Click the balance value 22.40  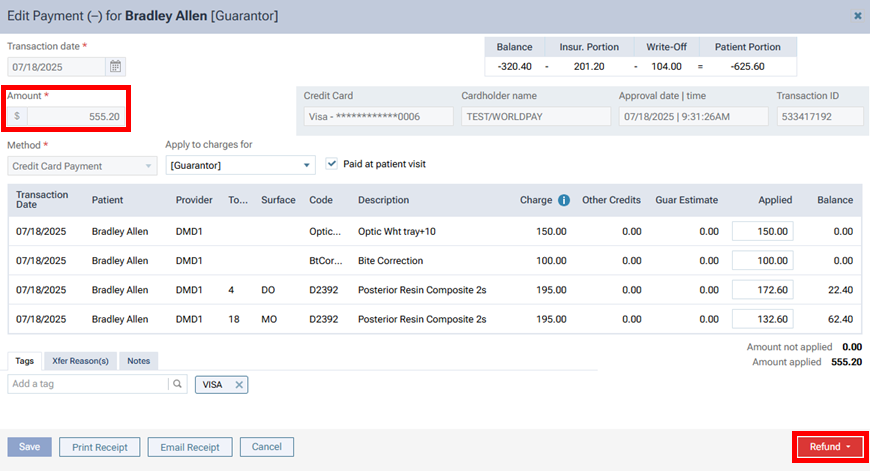pyautogui.click(x=840, y=290)
